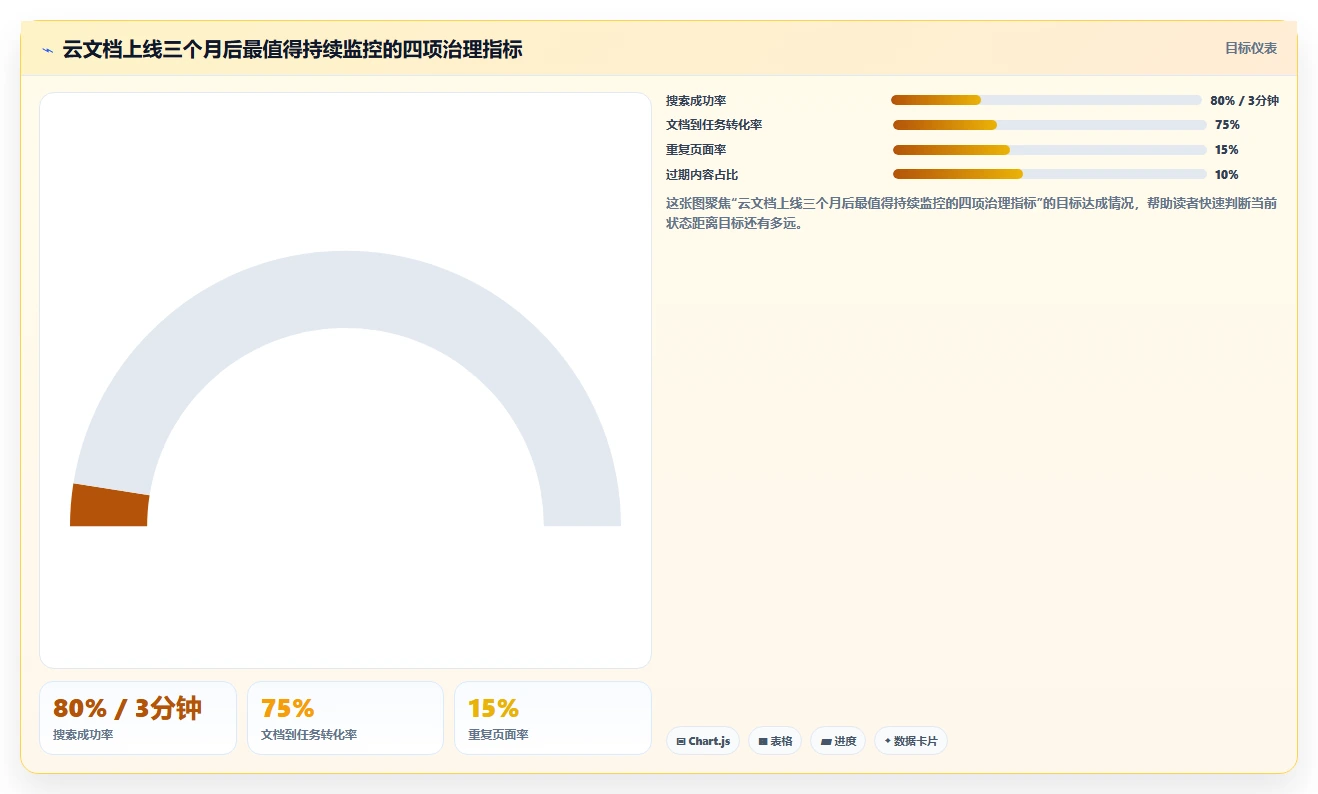Click the 80% / 3分钟 stat card

[138, 718]
